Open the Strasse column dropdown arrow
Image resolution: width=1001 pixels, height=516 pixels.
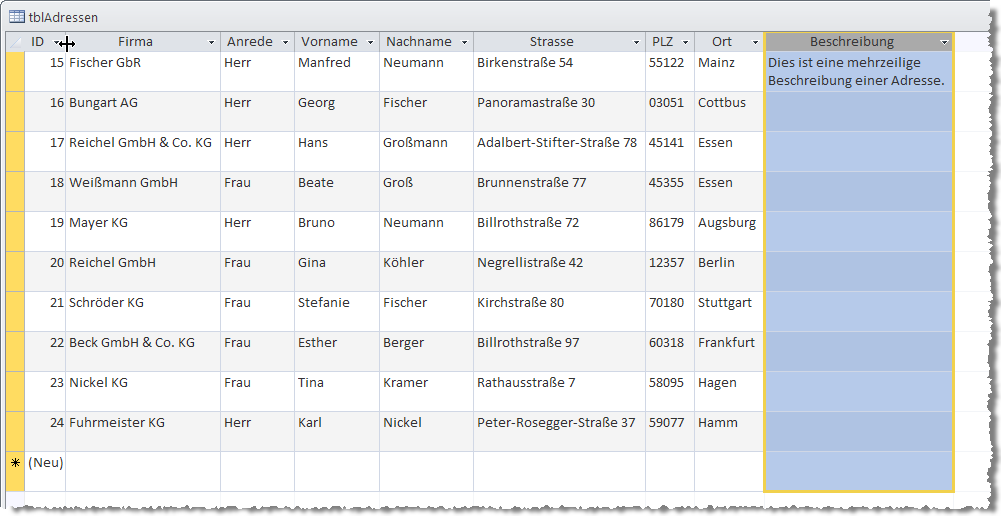[636, 43]
